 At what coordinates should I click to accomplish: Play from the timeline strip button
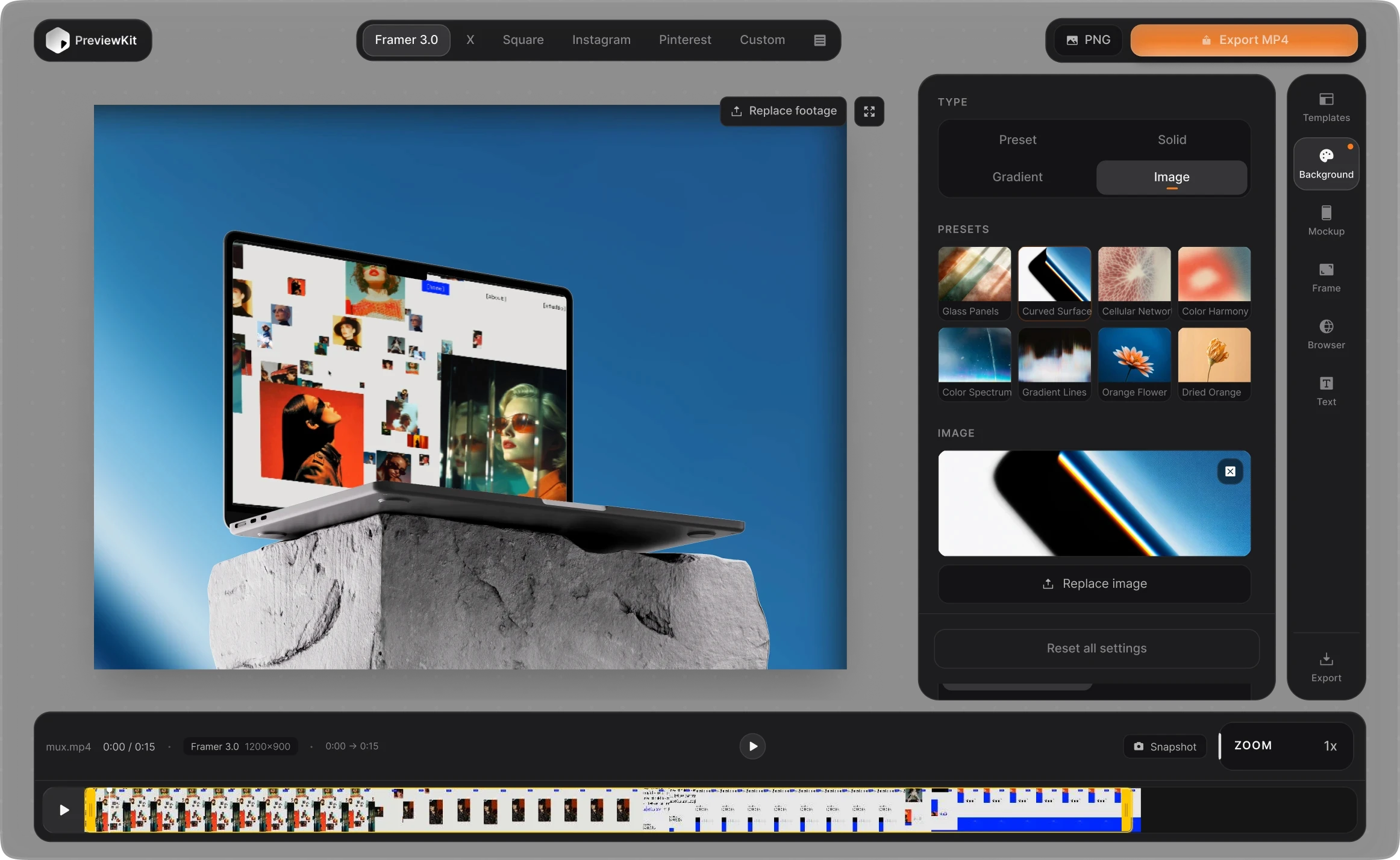click(x=64, y=810)
